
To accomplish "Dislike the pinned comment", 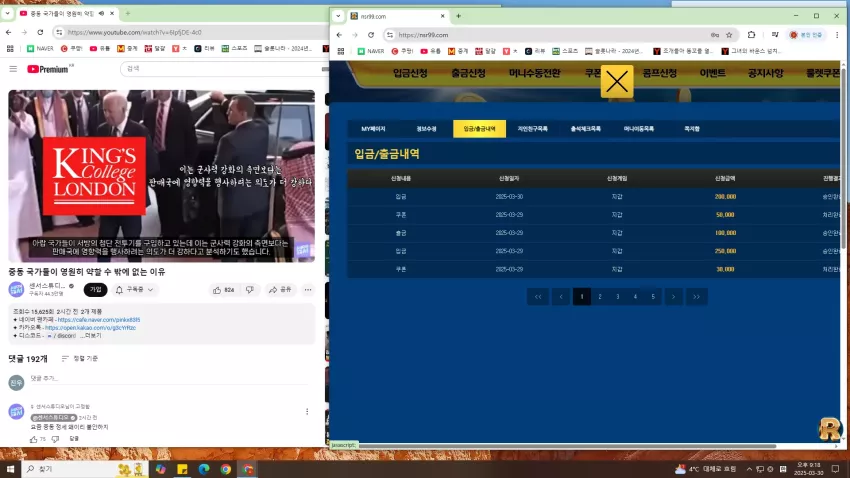I will click(x=55, y=439).
